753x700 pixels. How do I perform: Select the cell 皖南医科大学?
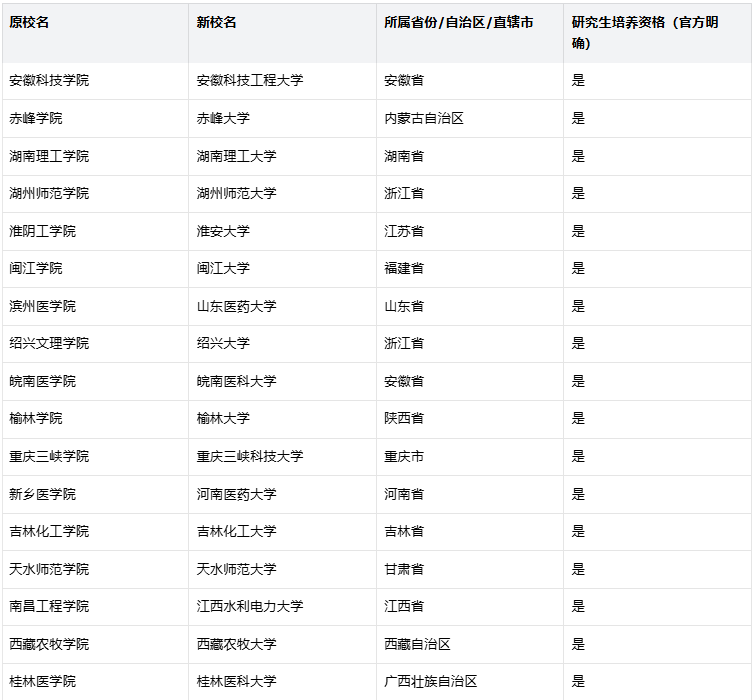pyautogui.click(x=282, y=382)
